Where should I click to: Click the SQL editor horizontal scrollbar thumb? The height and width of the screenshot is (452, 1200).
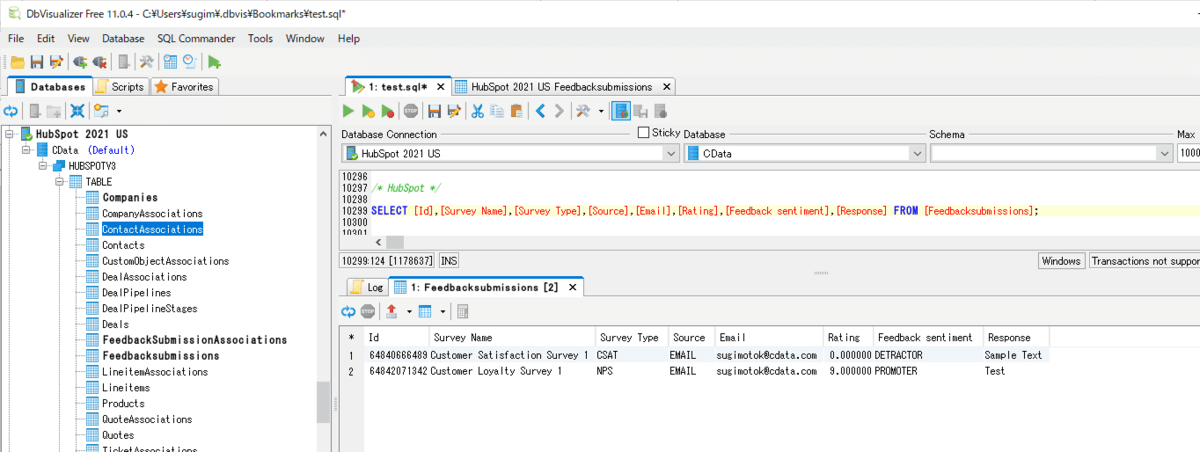click(395, 242)
